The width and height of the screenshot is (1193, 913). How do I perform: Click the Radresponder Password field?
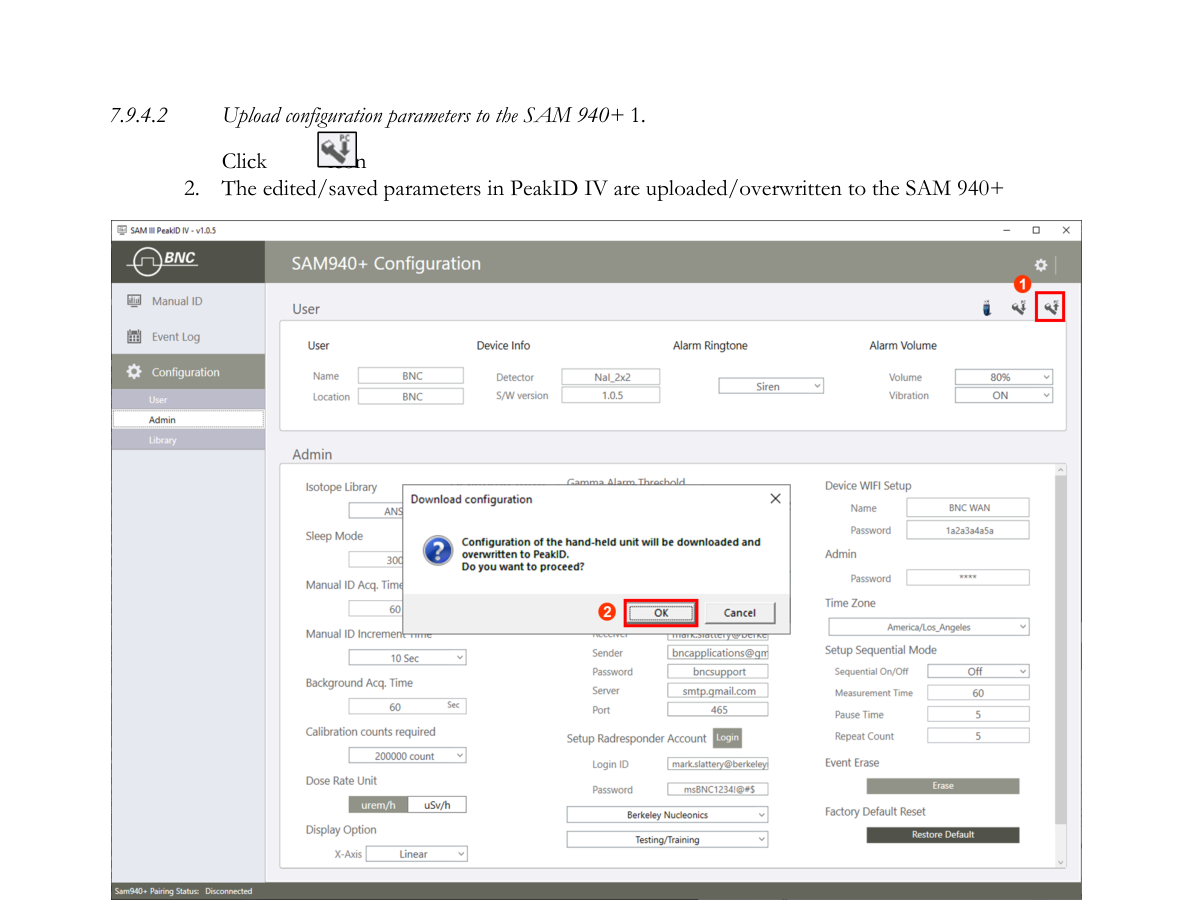(x=717, y=790)
